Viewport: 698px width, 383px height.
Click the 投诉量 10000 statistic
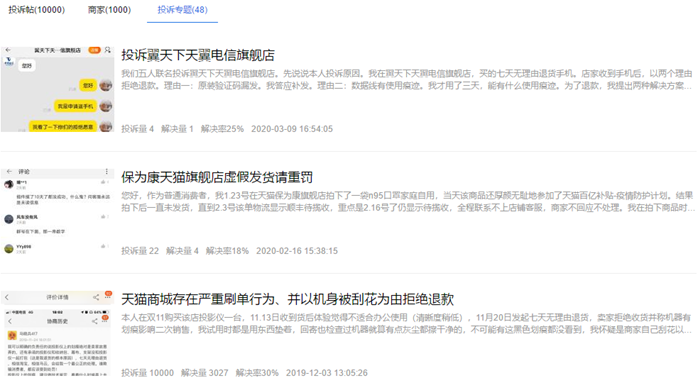pyautogui.click(x=148, y=373)
